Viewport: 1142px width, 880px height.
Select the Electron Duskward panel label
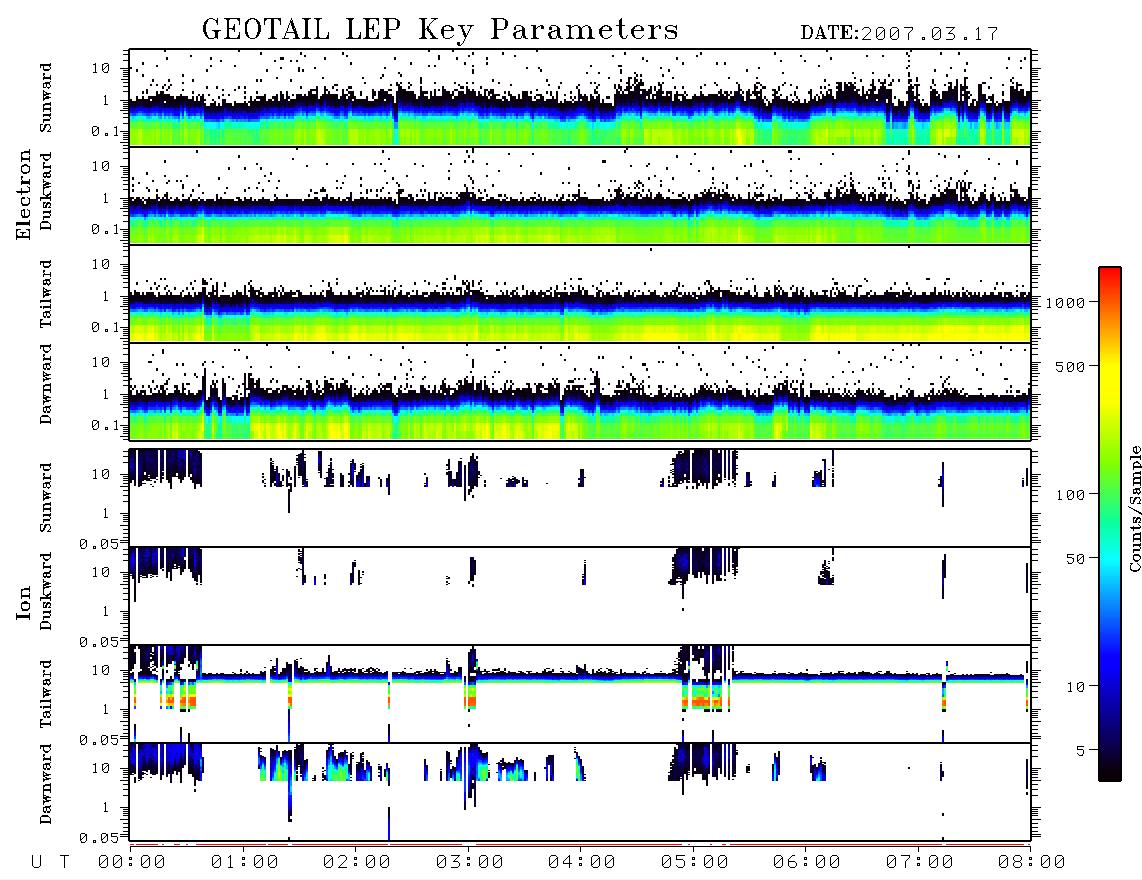46,191
